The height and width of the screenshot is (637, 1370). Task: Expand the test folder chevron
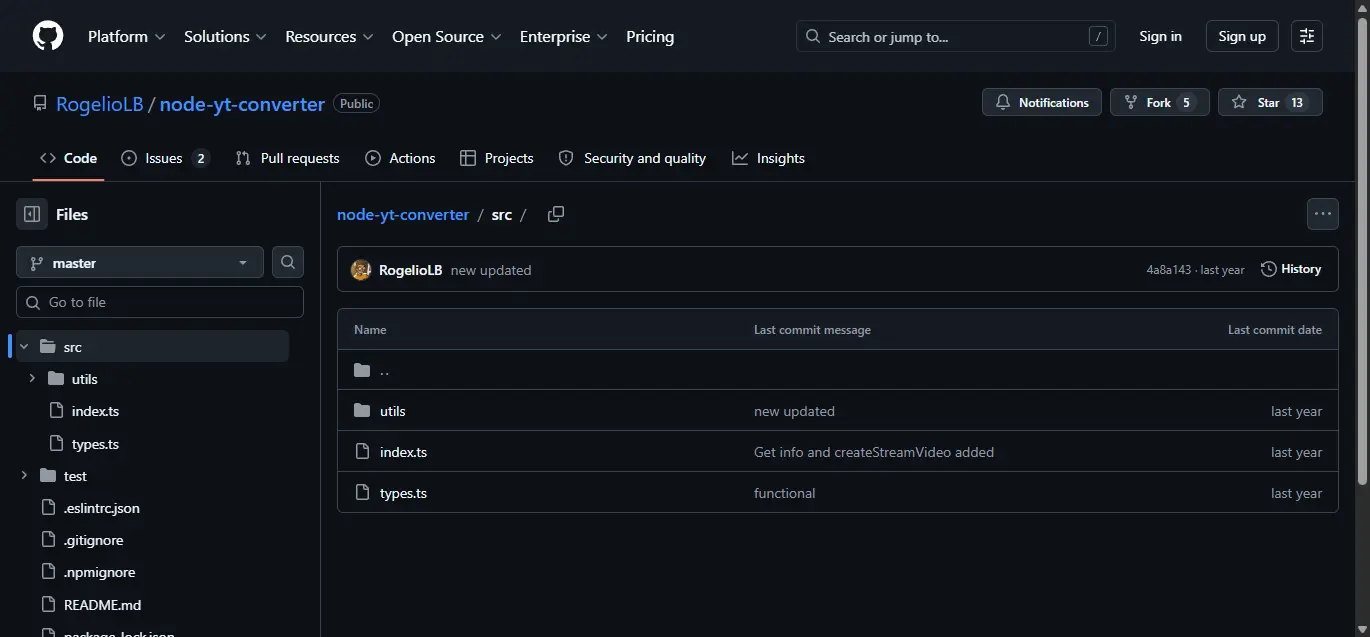point(24,476)
